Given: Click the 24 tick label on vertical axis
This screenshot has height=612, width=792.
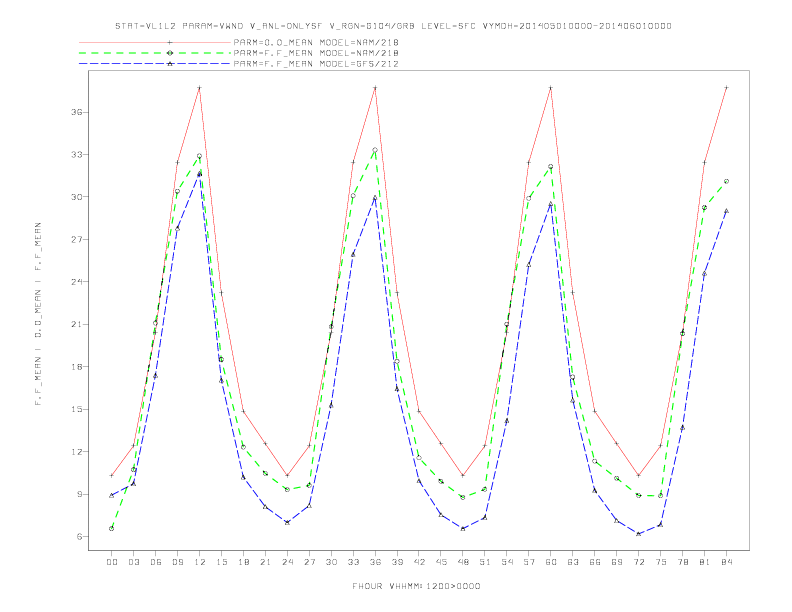Looking at the screenshot, I should 76,282.
